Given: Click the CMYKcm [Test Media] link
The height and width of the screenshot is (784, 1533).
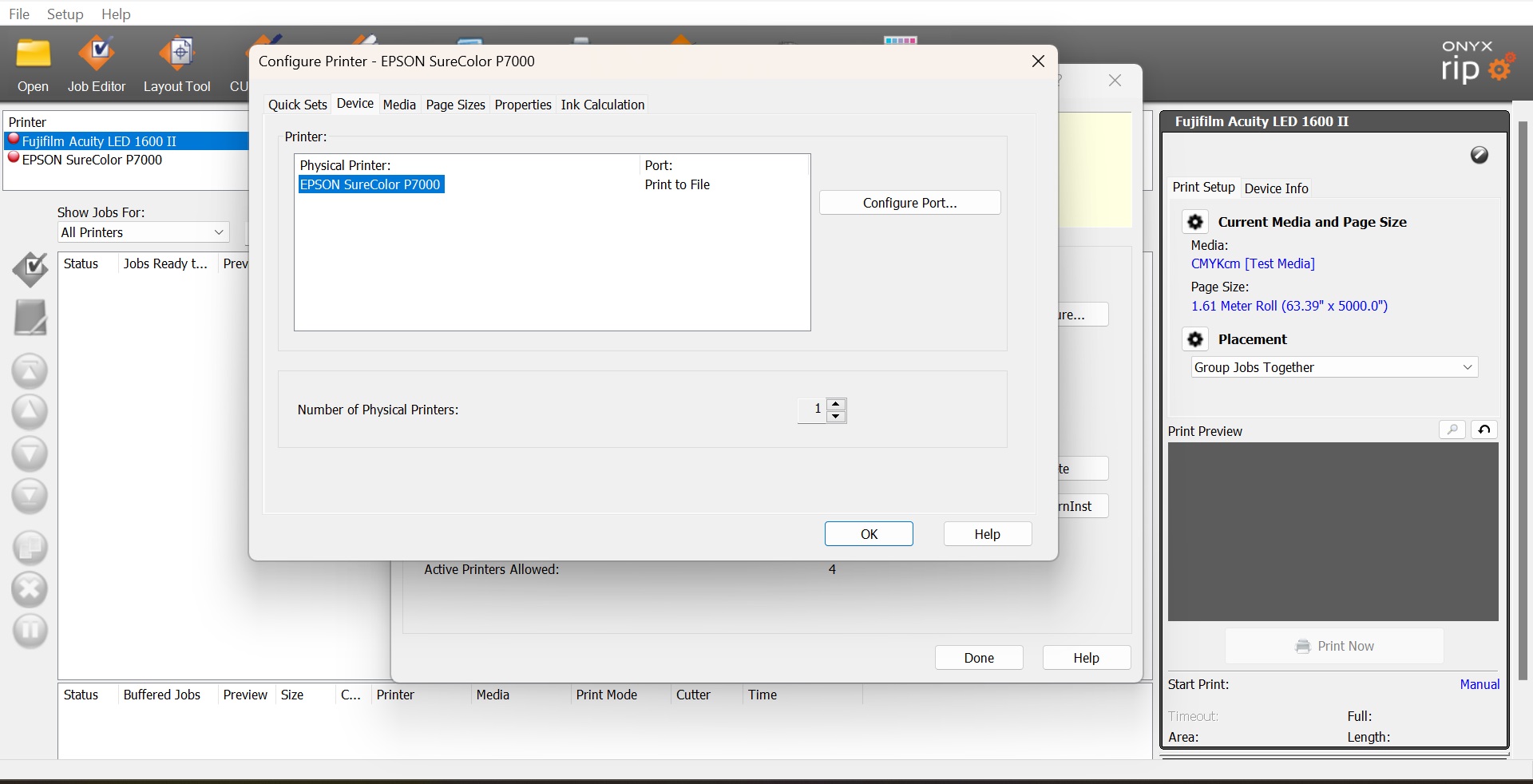Looking at the screenshot, I should 1253,263.
